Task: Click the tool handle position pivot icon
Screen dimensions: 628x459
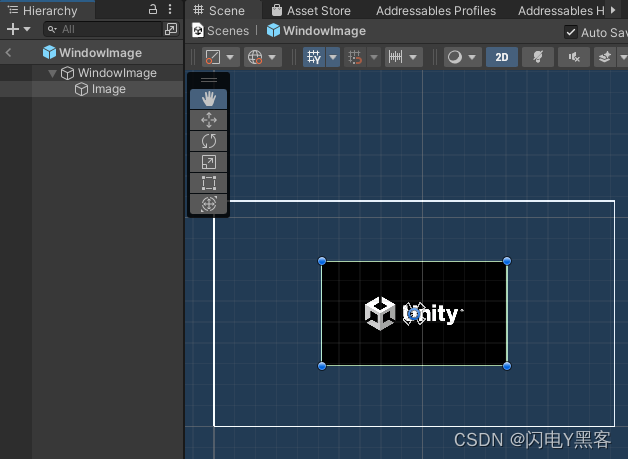Action: 213,57
